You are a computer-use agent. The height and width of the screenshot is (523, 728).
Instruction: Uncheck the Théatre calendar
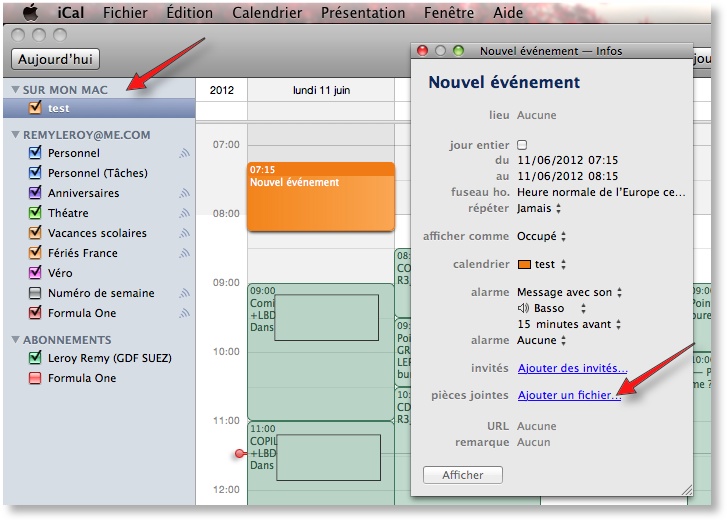pyautogui.click(x=35, y=212)
